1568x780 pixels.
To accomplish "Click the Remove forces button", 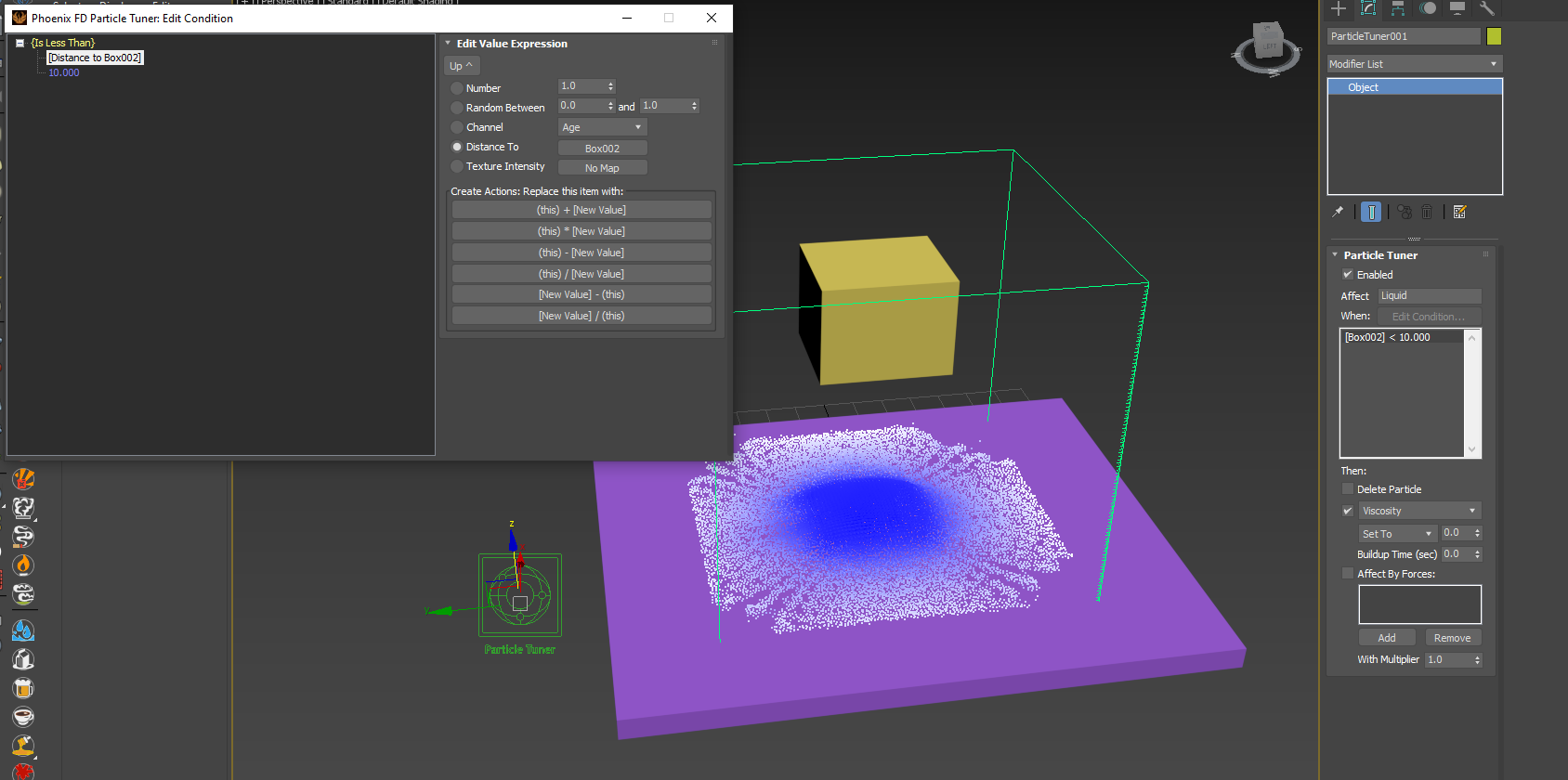I will tap(1453, 638).
